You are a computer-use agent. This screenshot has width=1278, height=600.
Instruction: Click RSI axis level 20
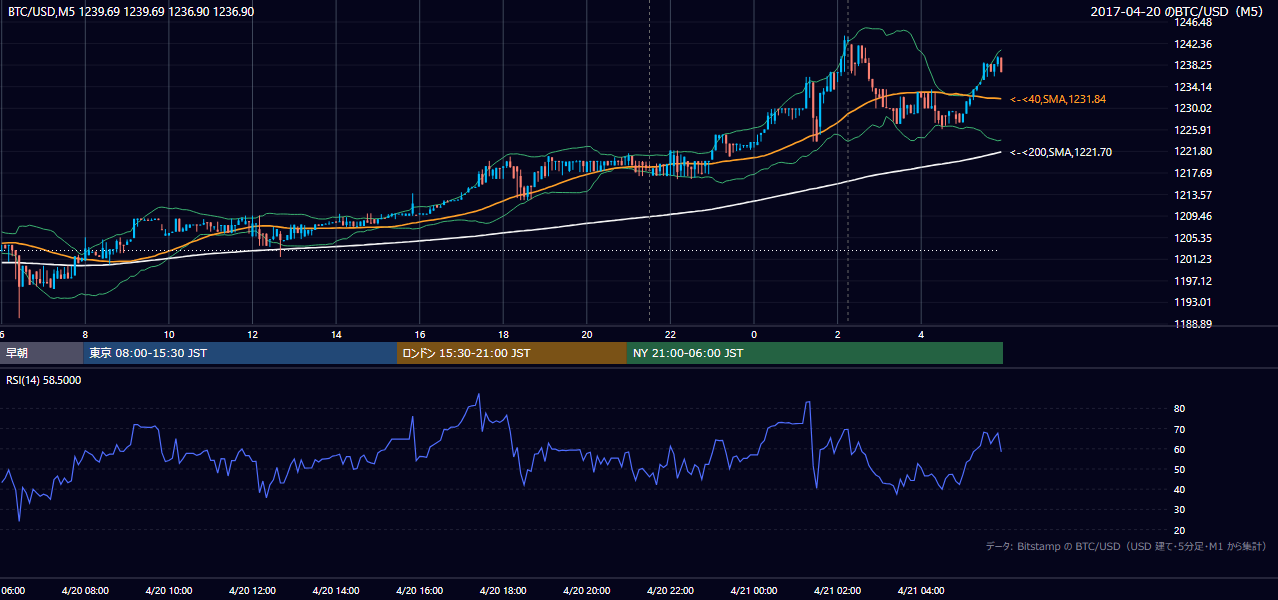[x=1179, y=530]
